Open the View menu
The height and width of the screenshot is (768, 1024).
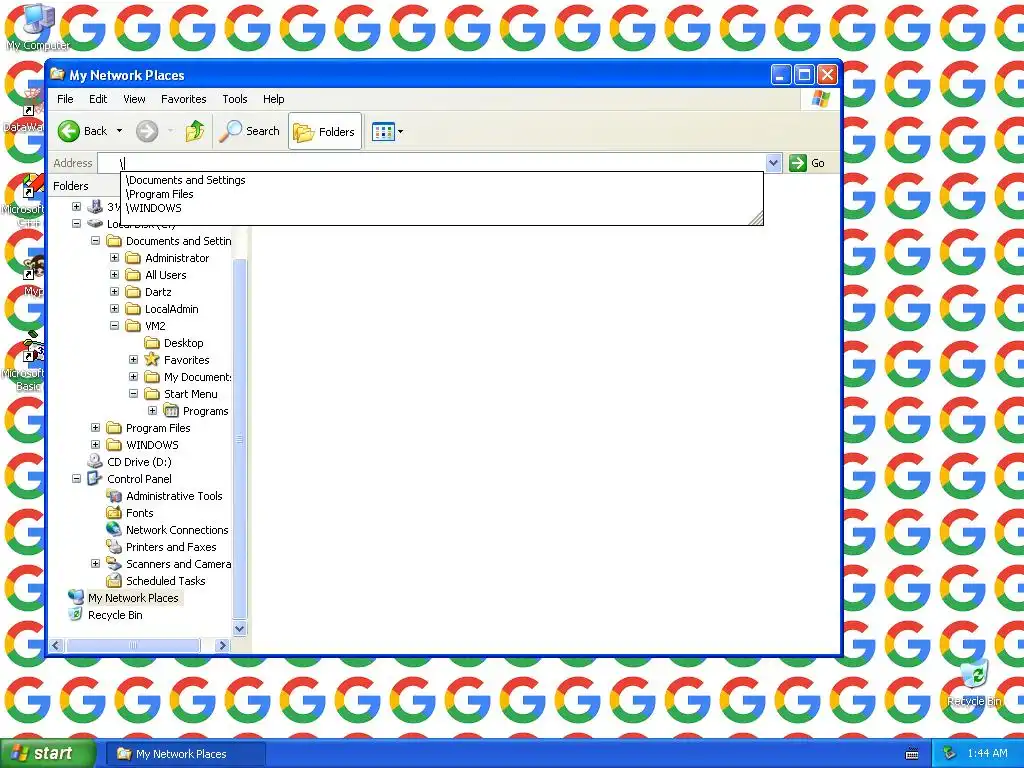point(134,99)
